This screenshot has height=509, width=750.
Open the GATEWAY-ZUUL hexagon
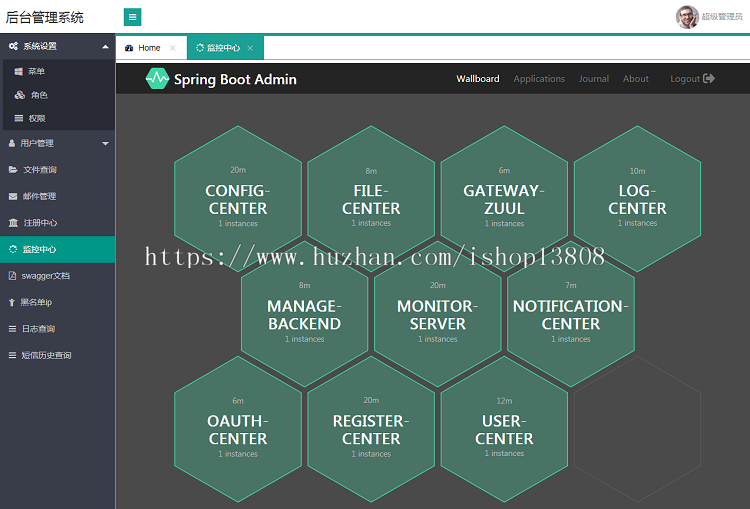504,199
